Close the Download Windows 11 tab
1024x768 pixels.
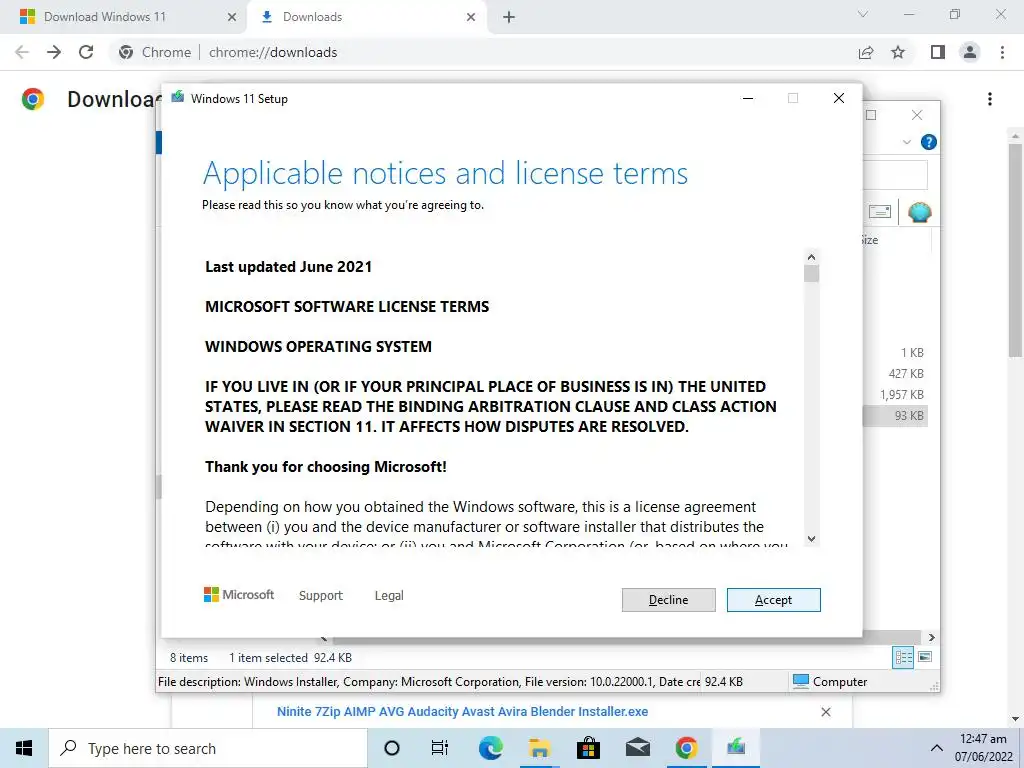pos(232,17)
